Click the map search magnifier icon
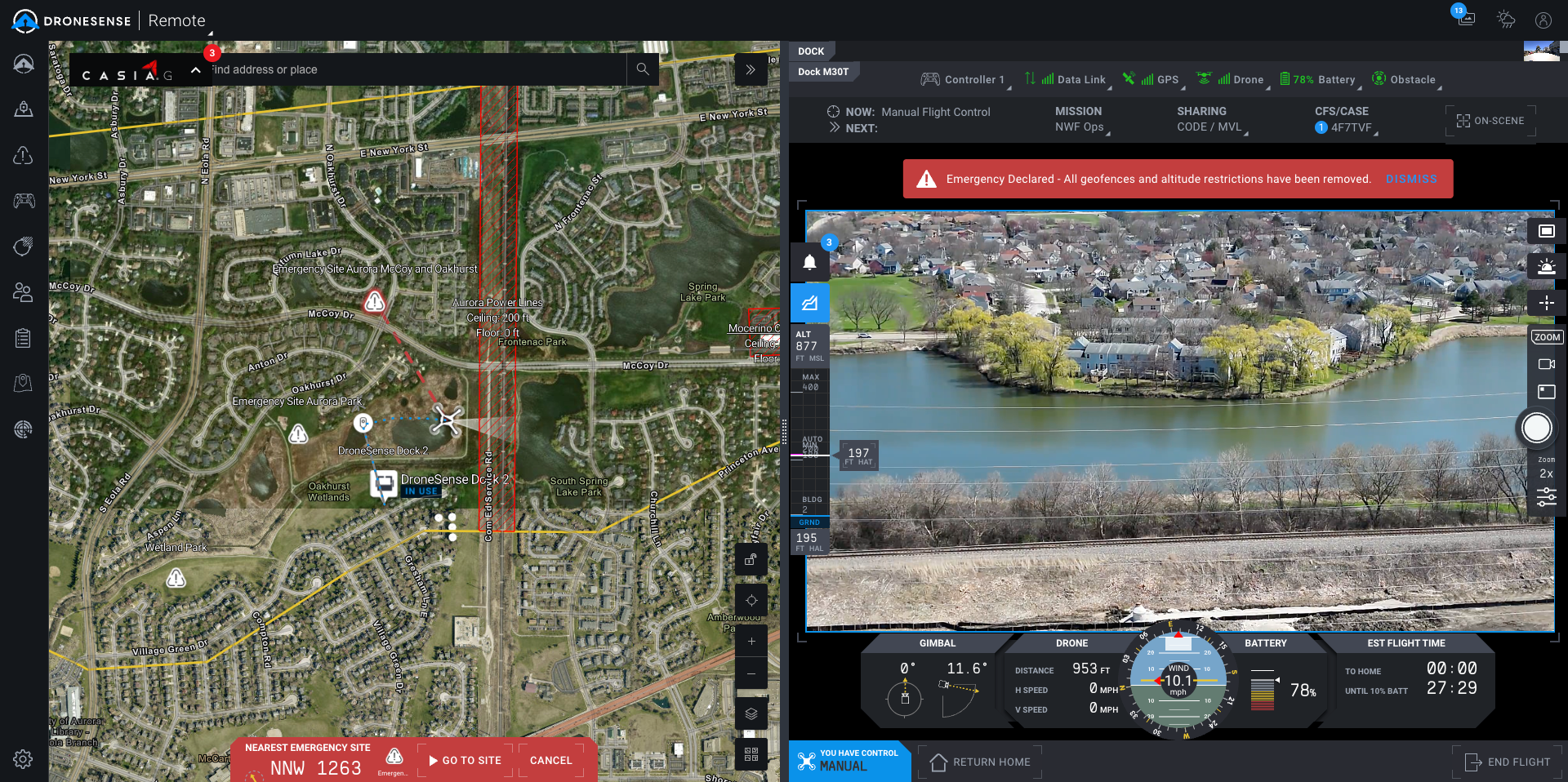The height and width of the screenshot is (782, 1568). coord(643,69)
